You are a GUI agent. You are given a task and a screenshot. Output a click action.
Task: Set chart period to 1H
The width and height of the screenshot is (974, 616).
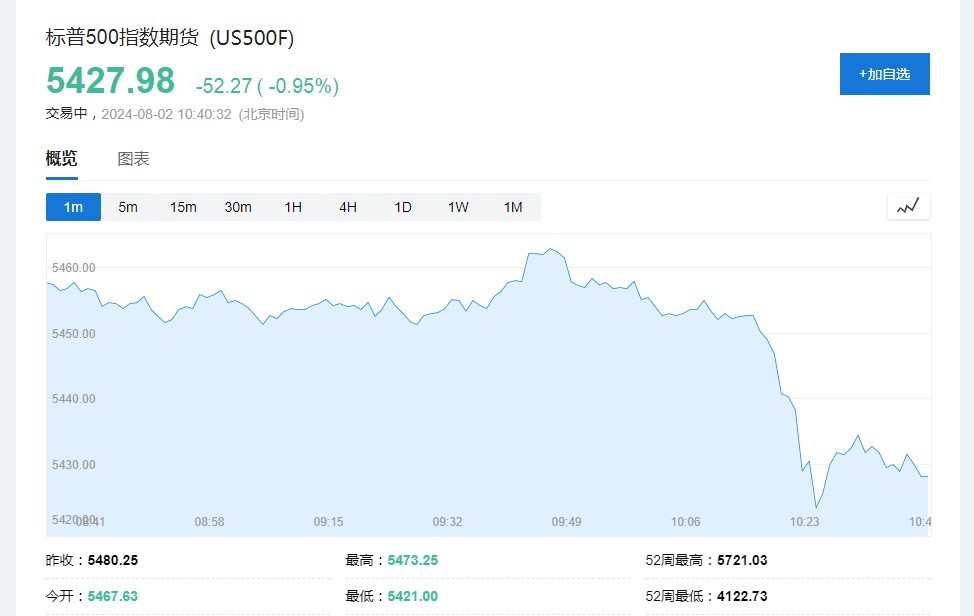(293, 207)
